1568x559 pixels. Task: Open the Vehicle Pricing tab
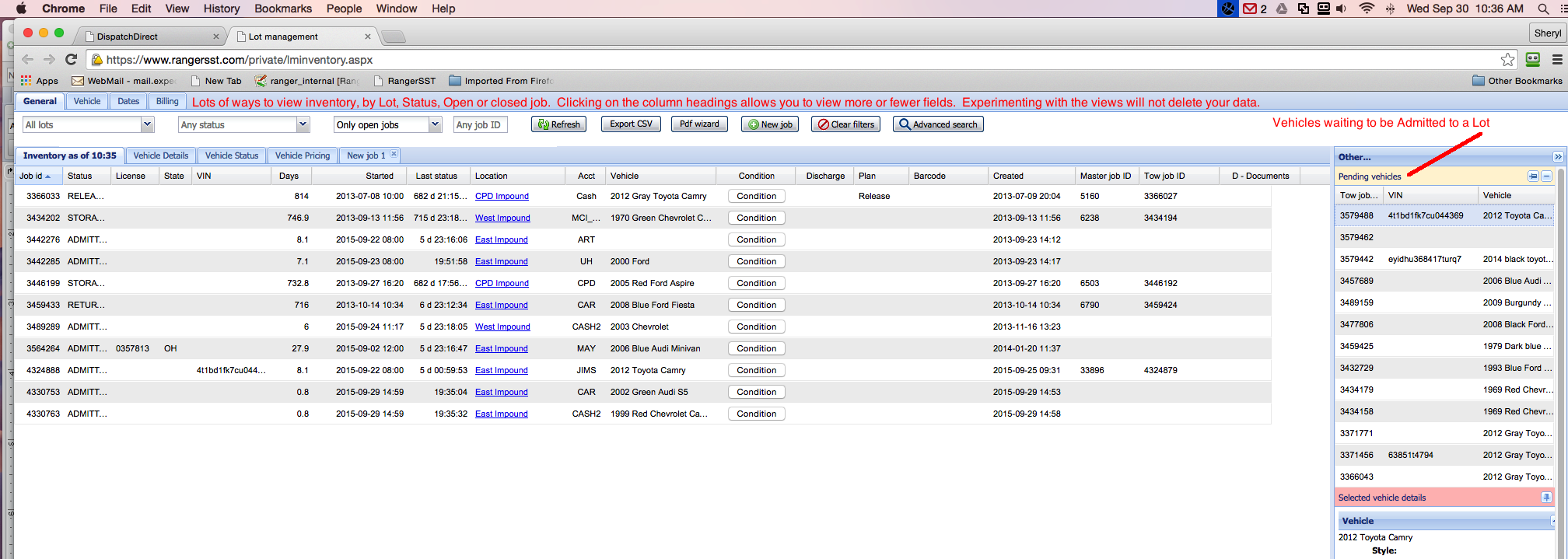pos(302,155)
